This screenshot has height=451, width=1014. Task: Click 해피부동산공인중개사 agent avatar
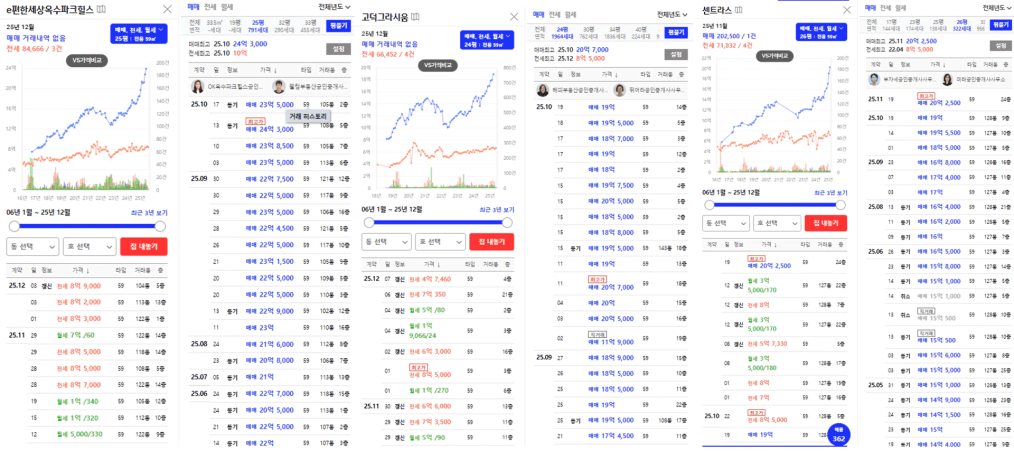(541, 90)
